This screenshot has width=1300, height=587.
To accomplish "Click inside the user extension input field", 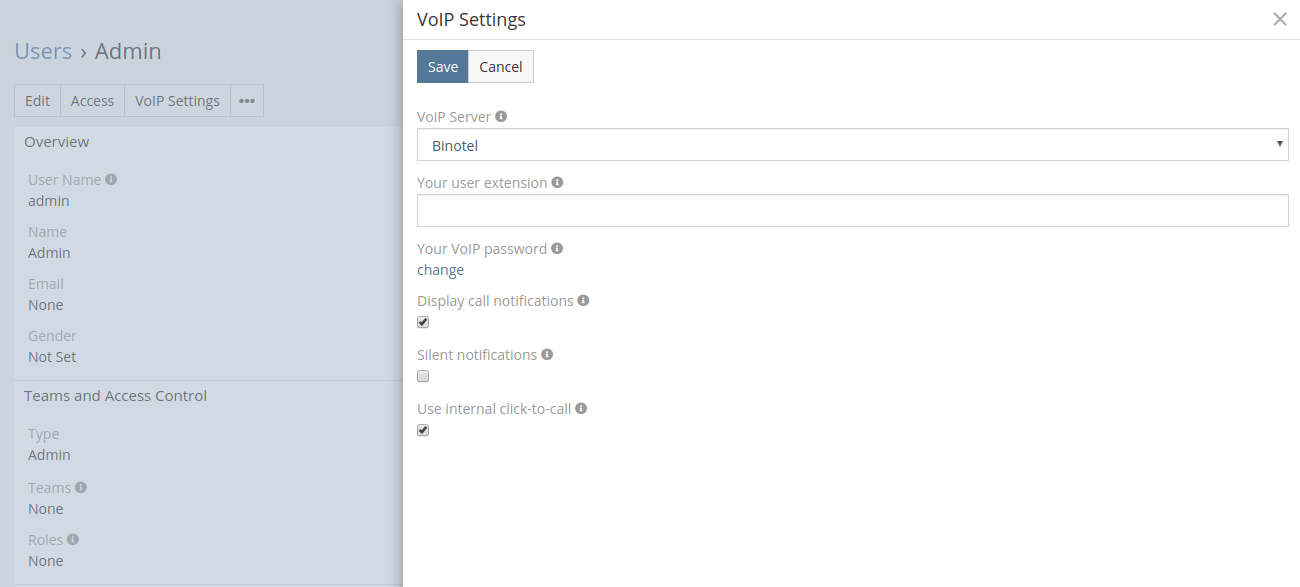I will 850,210.
